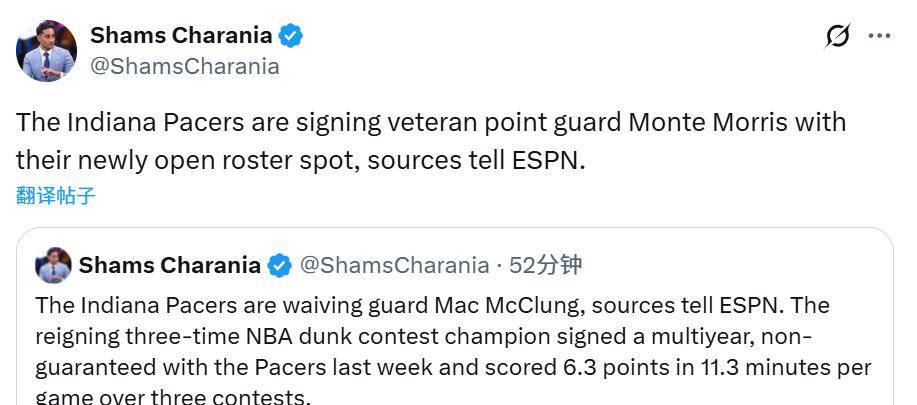Open the three-dot more options menu
The image size is (917, 405).
(x=879, y=36)
